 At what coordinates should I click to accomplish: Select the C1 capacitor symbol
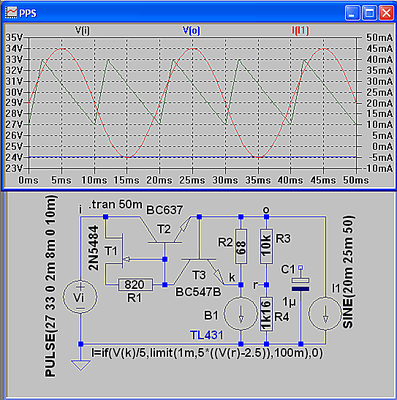pos(301,283)
